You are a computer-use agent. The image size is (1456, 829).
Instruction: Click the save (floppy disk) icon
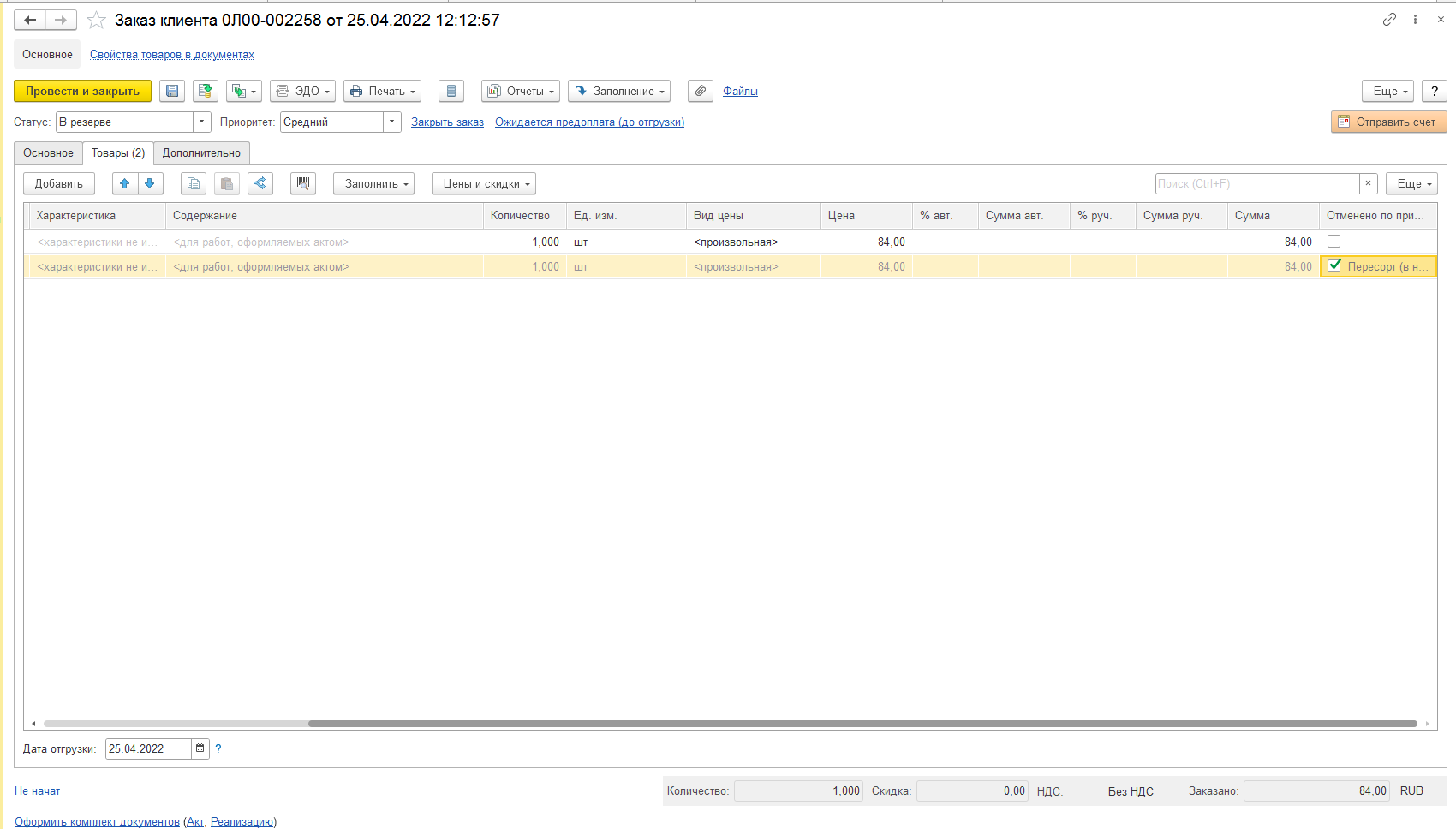[172, 92]
